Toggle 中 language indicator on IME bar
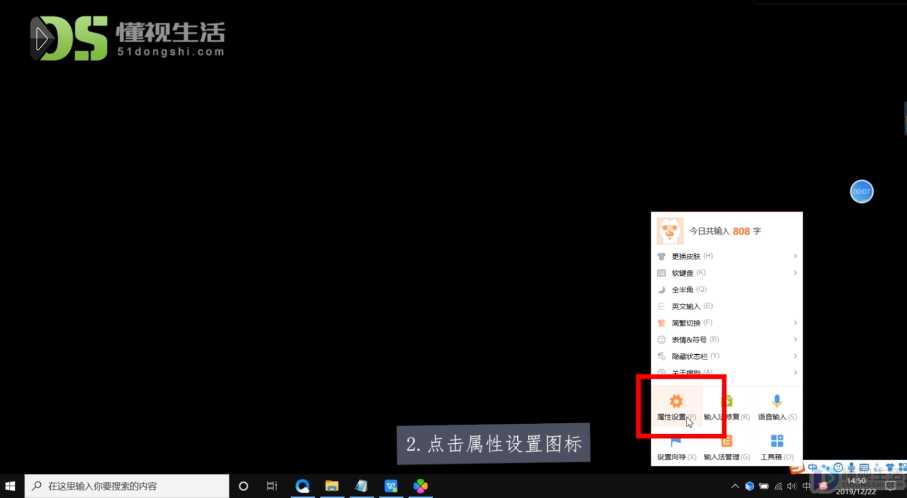 pos(813,467)
